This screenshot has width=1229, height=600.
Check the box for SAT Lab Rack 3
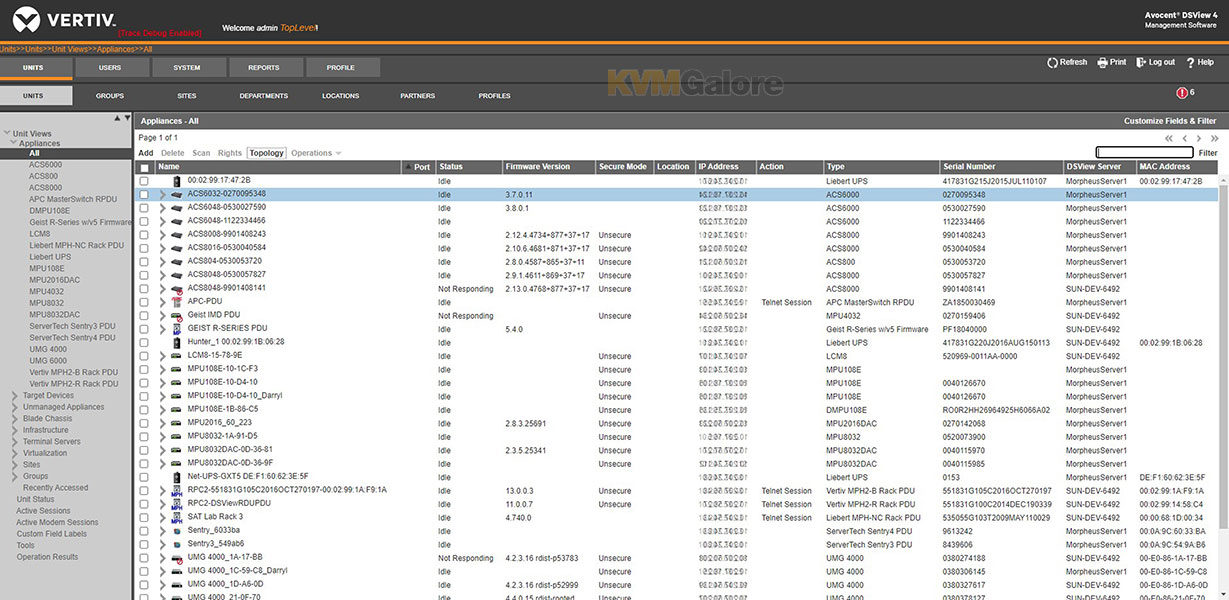coord(145,518)
